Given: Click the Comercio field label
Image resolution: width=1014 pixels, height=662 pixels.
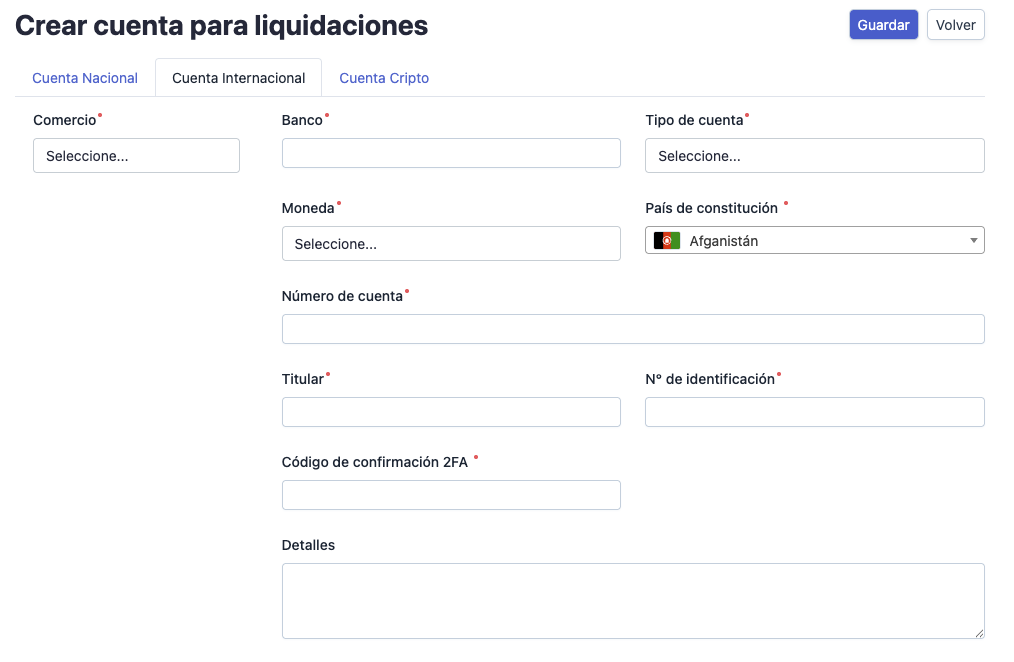Looking at the screenshot, I should 62,119.
